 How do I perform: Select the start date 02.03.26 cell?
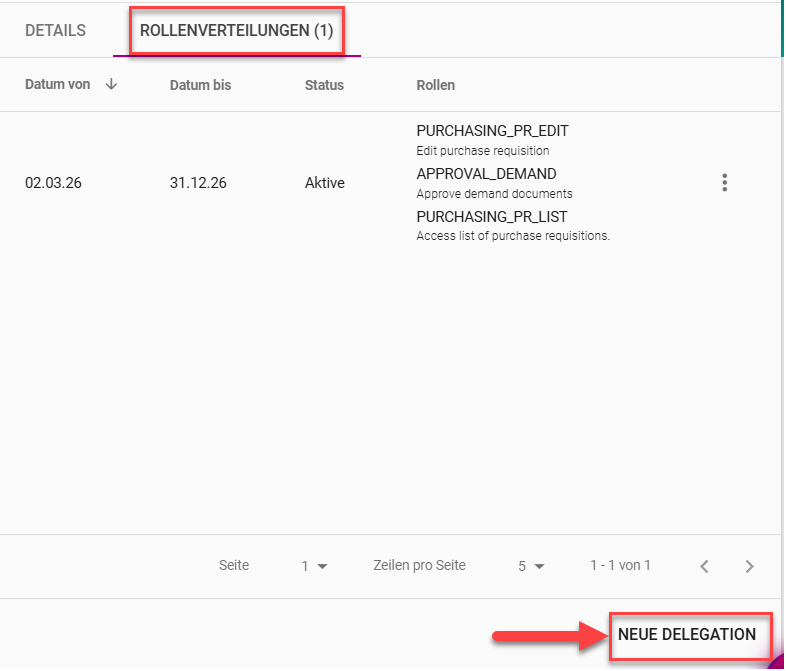click(x=53, y=183)
